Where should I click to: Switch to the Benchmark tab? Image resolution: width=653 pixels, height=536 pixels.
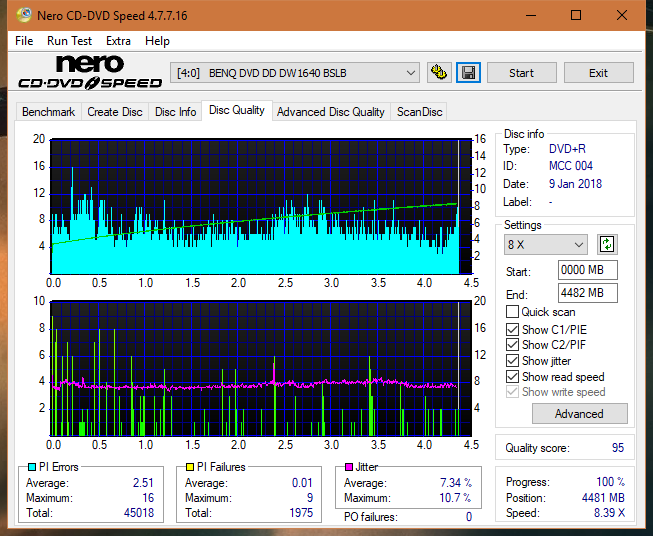coord(49,112)
